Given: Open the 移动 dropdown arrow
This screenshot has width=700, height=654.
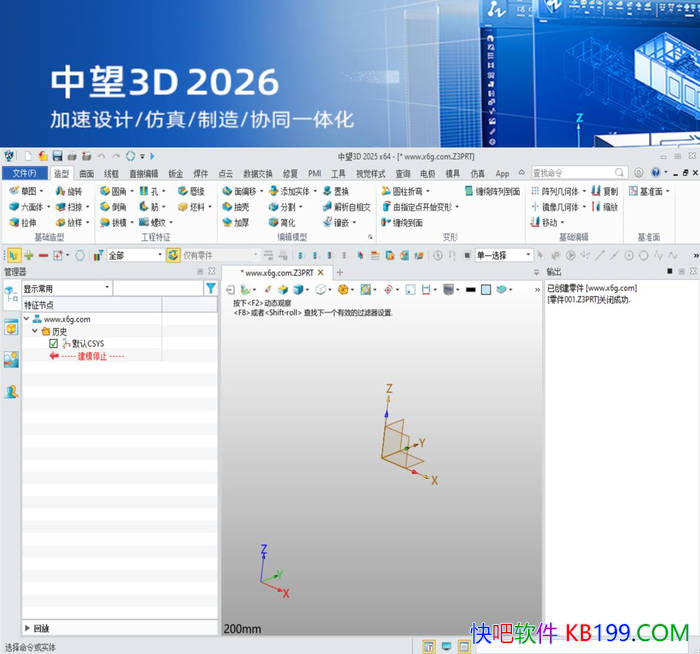Looking at the screenshot, I should [562, 222].
